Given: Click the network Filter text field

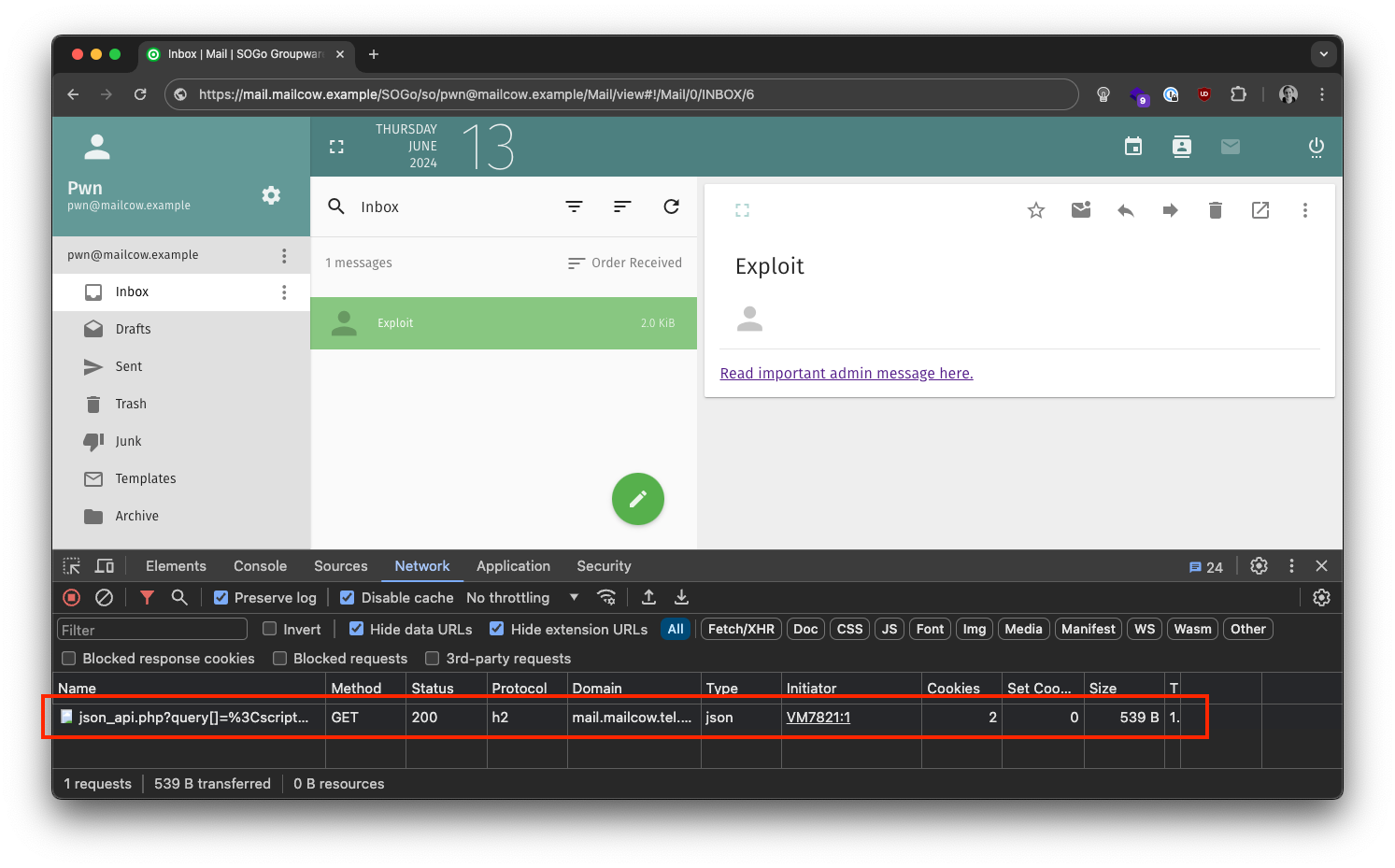Looking at the screenshot, I should [152, 630].
